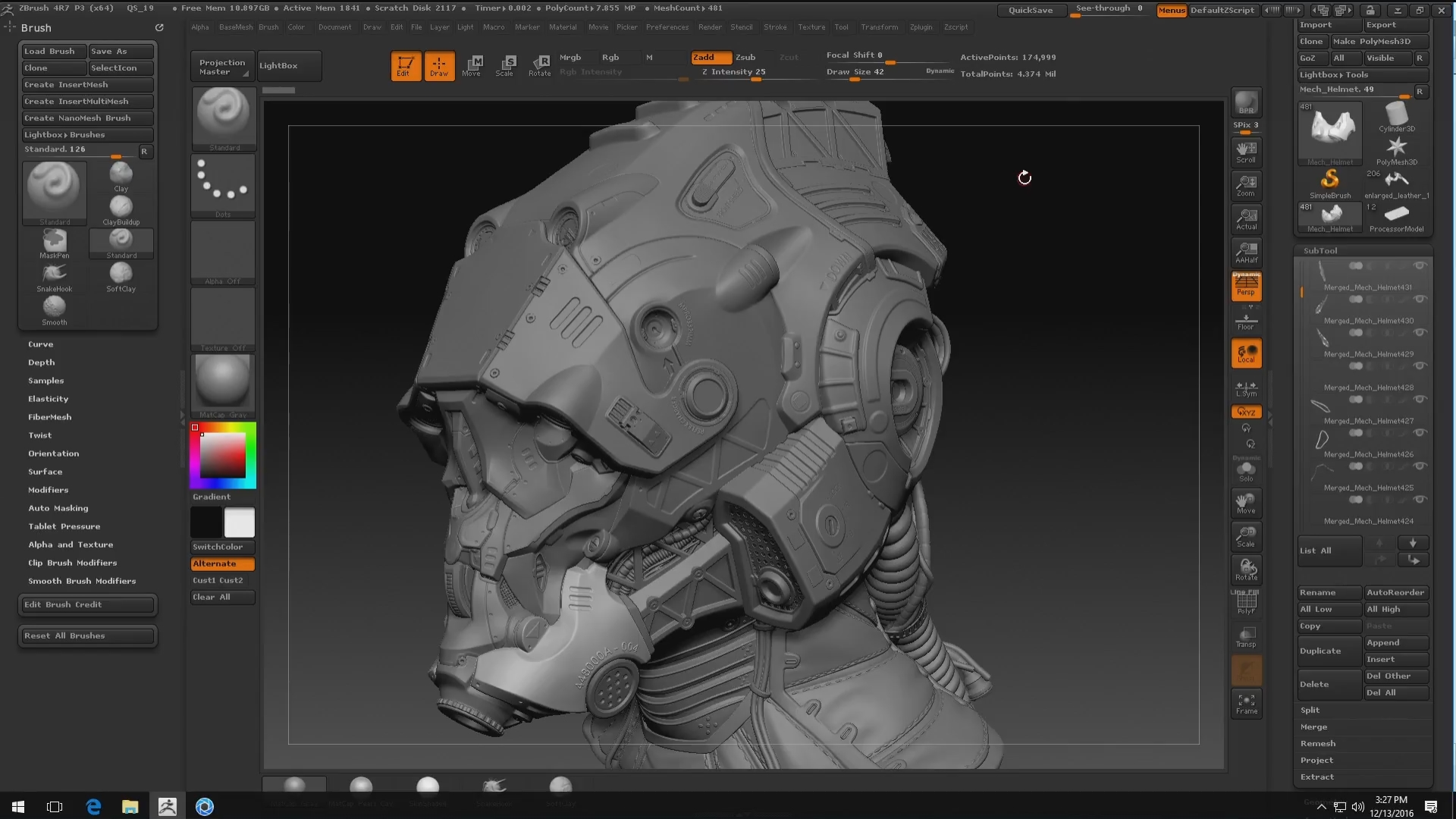Click the Duplicate subtool button

coord(1320,651)
